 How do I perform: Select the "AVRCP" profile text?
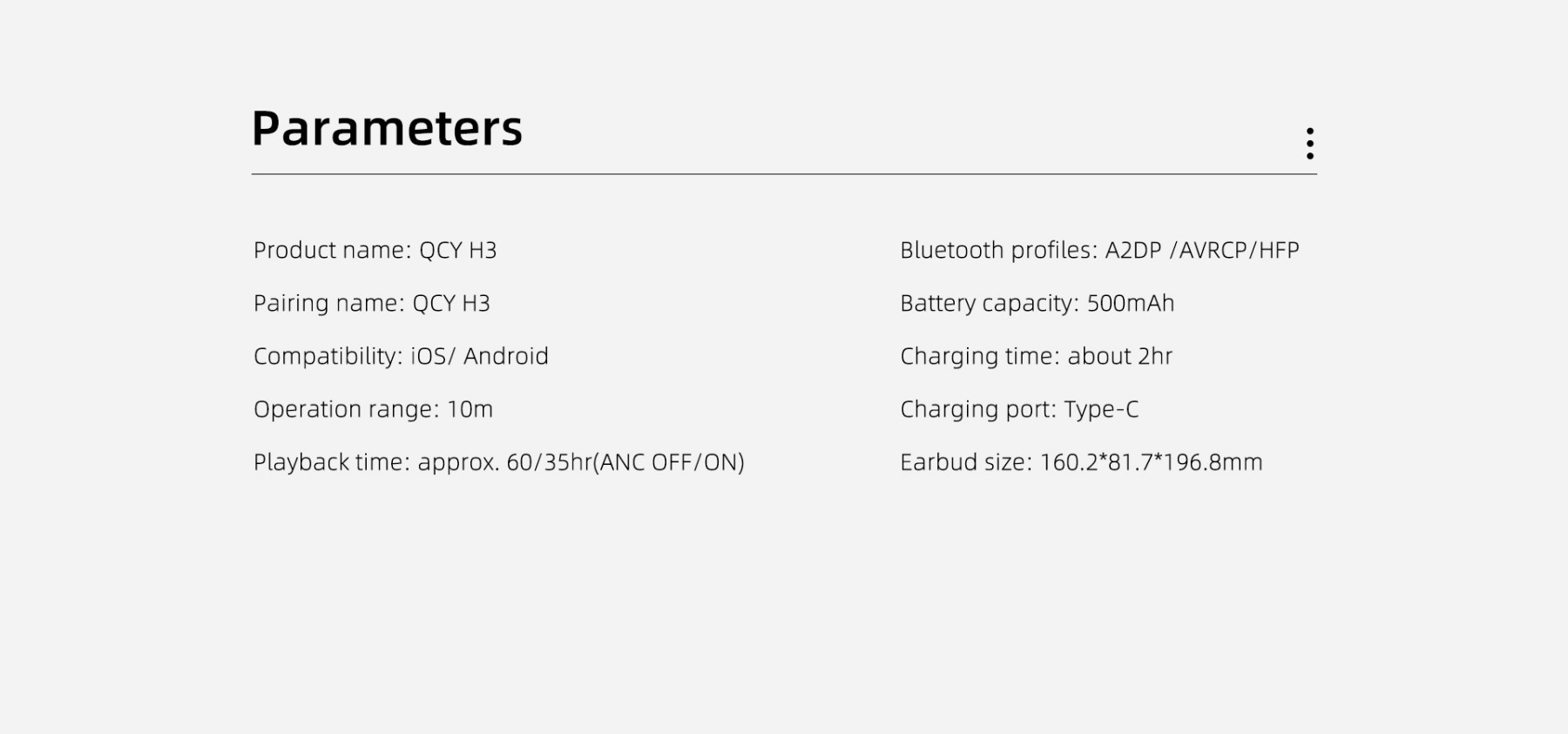(1213, 251)
